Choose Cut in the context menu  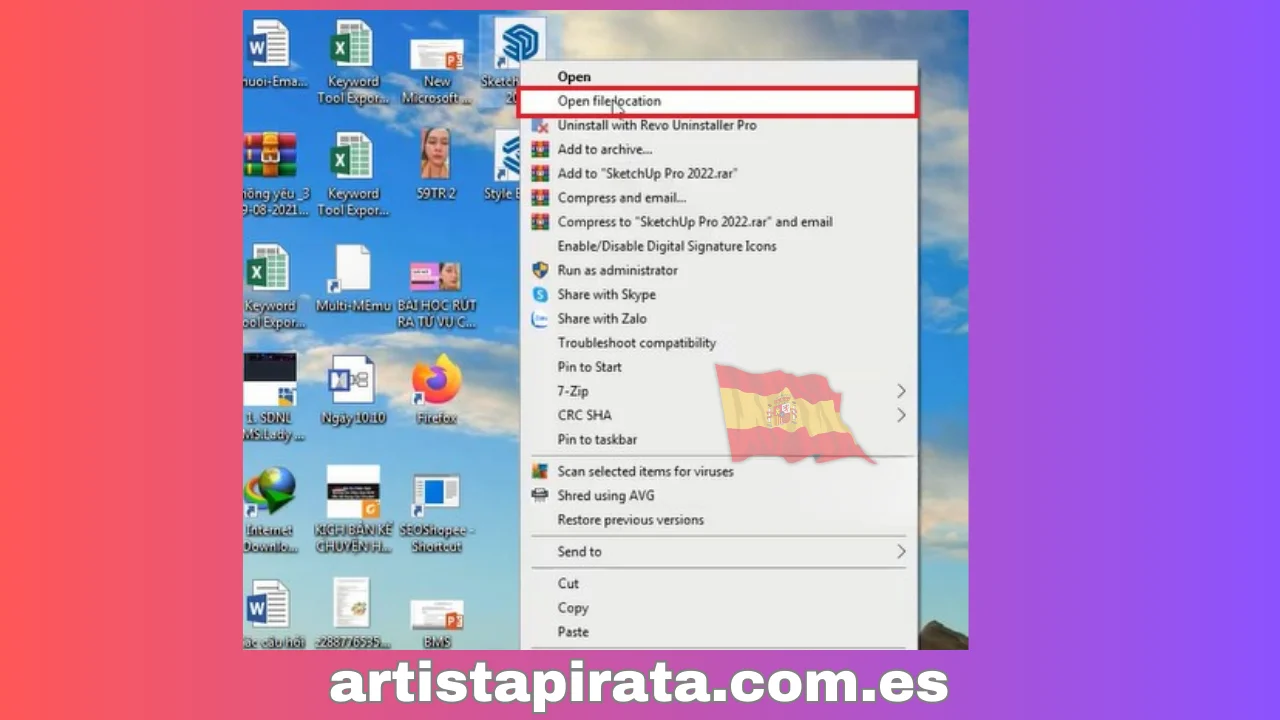pyautogui.click(x=718, y=583)
